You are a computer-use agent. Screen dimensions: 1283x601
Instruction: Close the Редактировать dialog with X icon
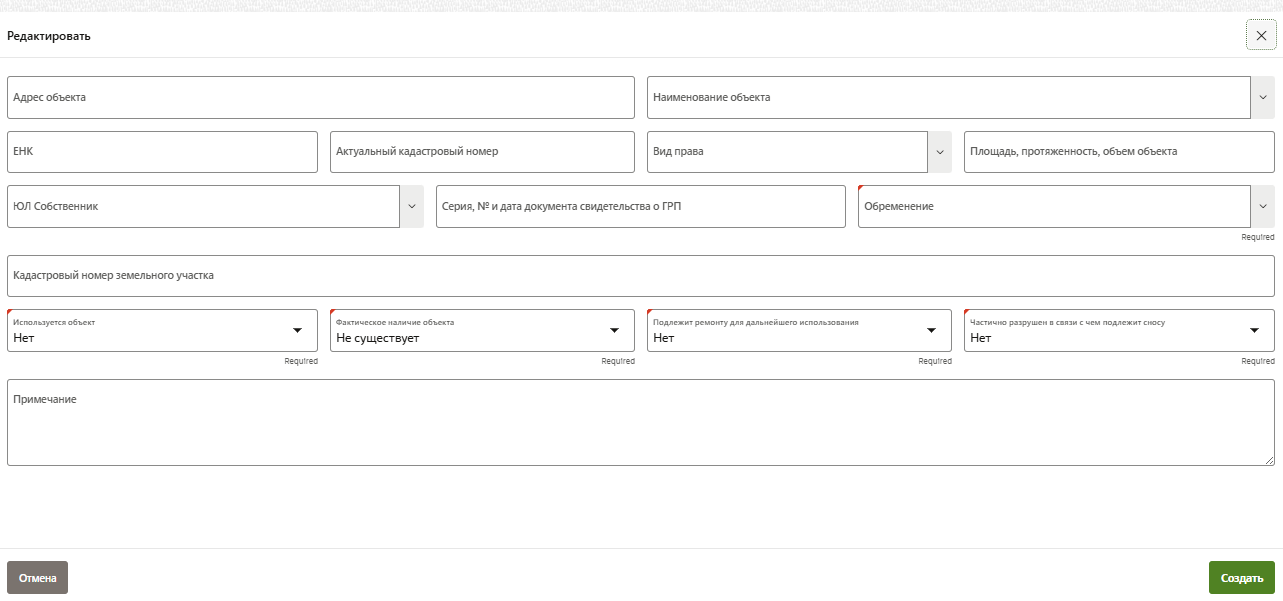(1261, 35)
